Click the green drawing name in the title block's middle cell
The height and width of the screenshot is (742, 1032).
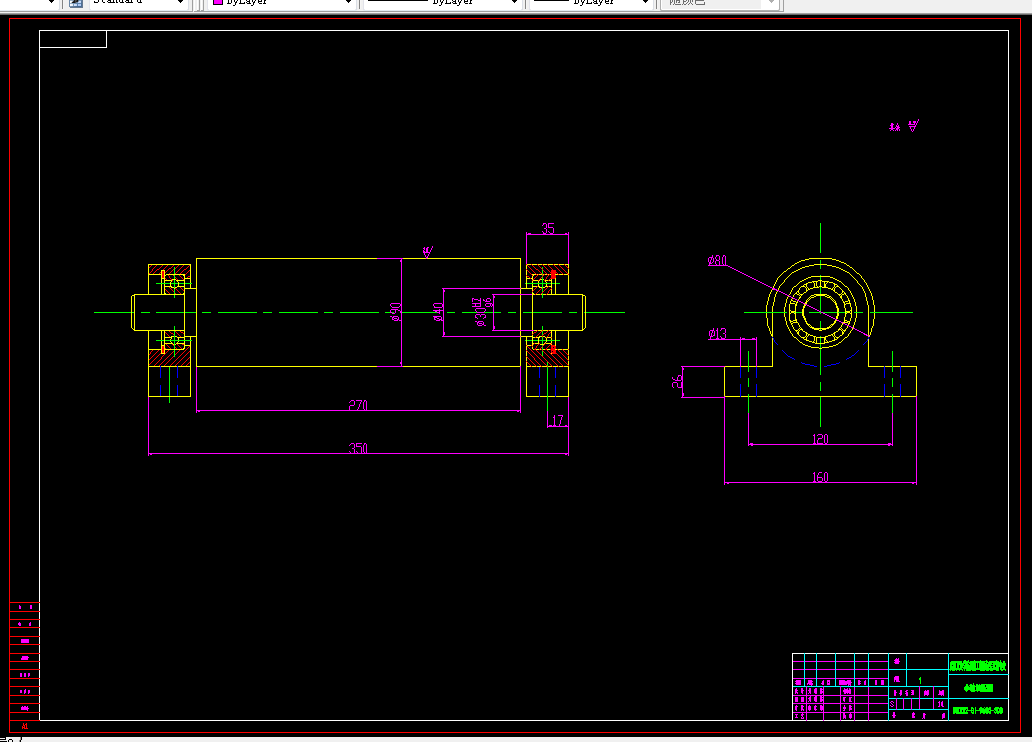pos(978,688)
